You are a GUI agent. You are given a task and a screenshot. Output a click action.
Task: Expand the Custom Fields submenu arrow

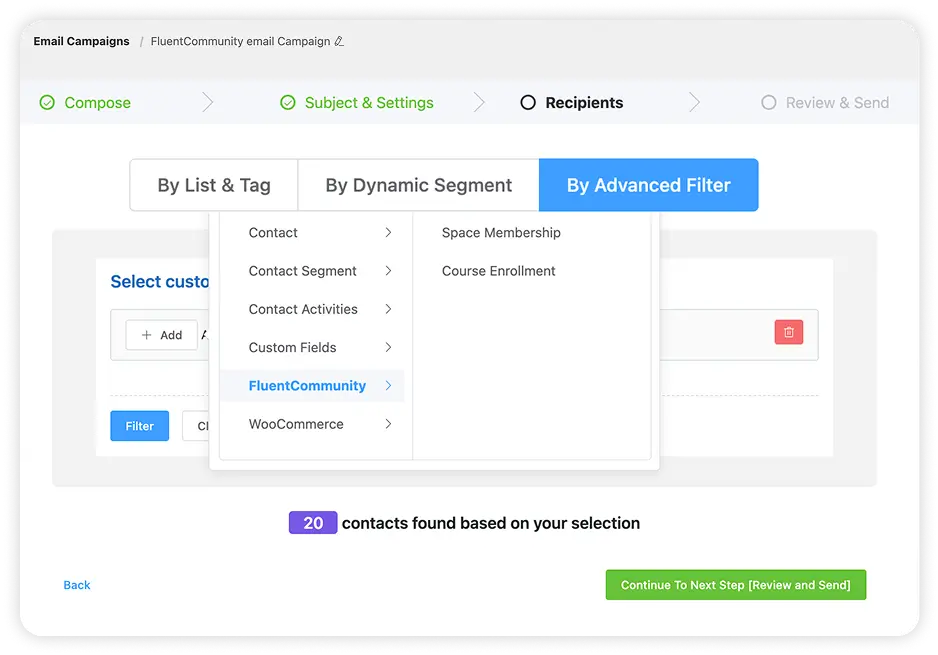coord(388,347)
